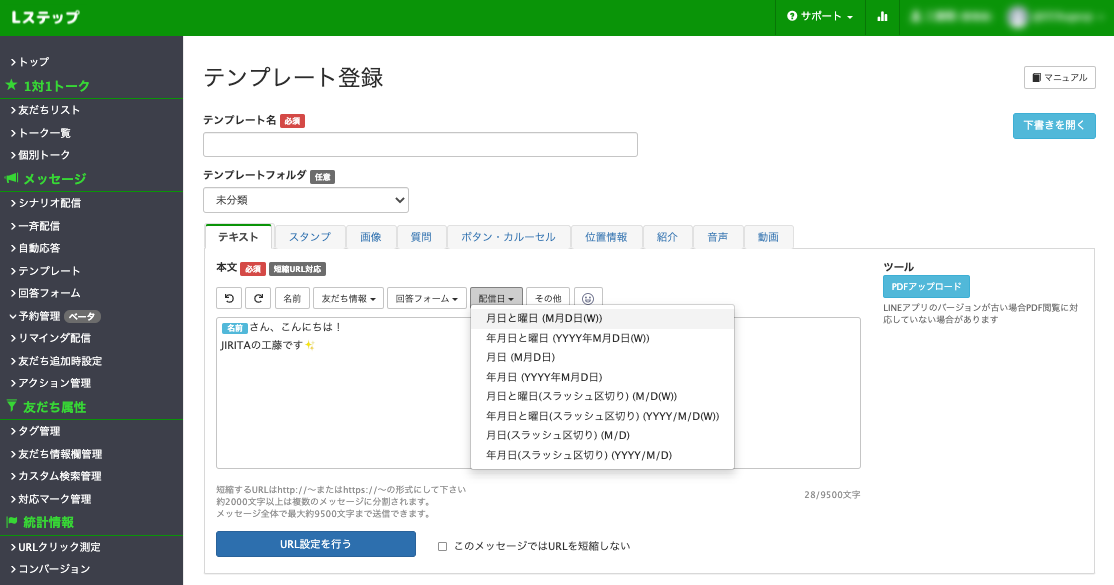Click the flag icon next to 統計情報

tap(13, 522)
